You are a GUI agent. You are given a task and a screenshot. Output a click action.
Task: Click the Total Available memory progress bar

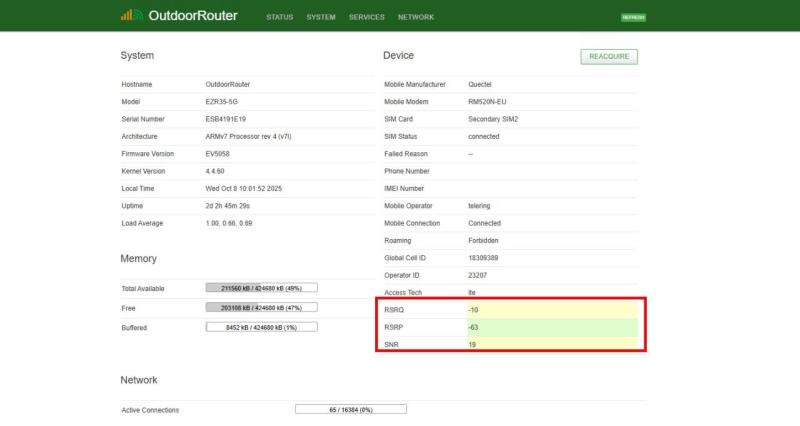(x=261, y=288)
